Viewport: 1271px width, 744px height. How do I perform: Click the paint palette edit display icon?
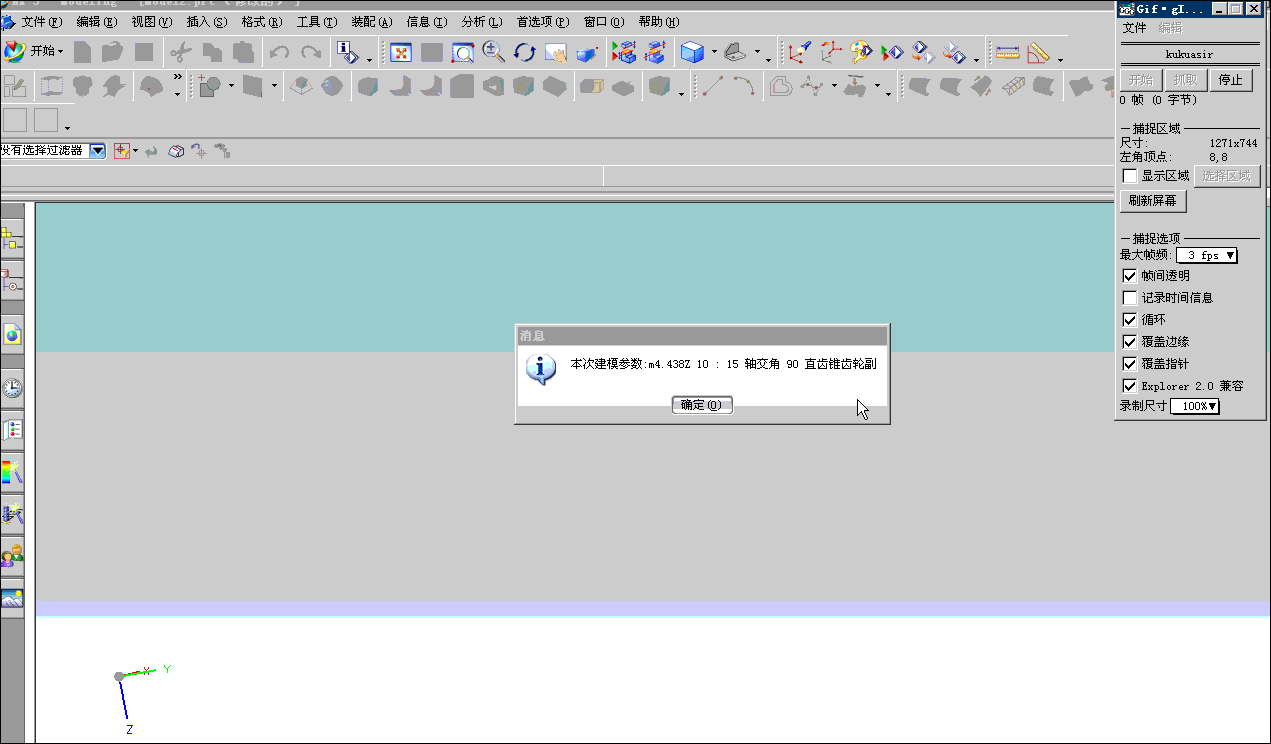861,52
